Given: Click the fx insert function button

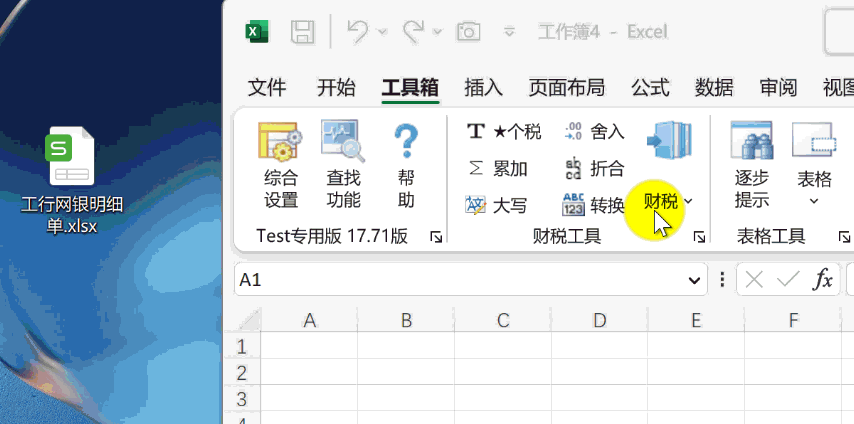Looking at the screenshot, I should tap(822, 281).
